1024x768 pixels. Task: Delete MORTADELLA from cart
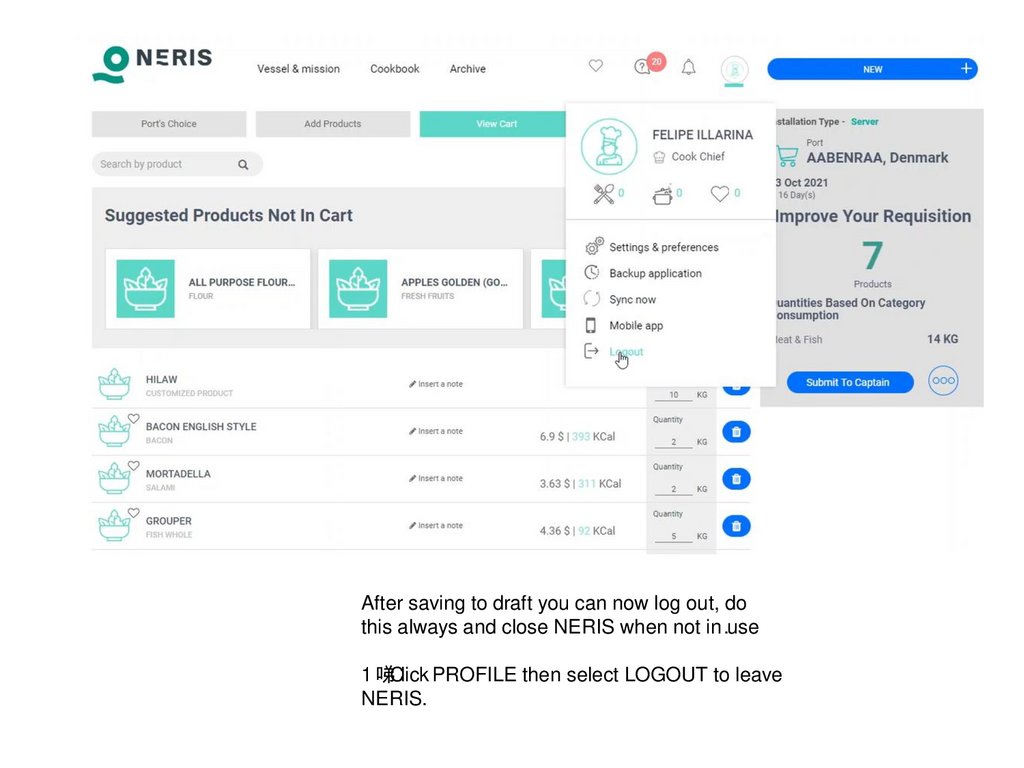[736, 479]
